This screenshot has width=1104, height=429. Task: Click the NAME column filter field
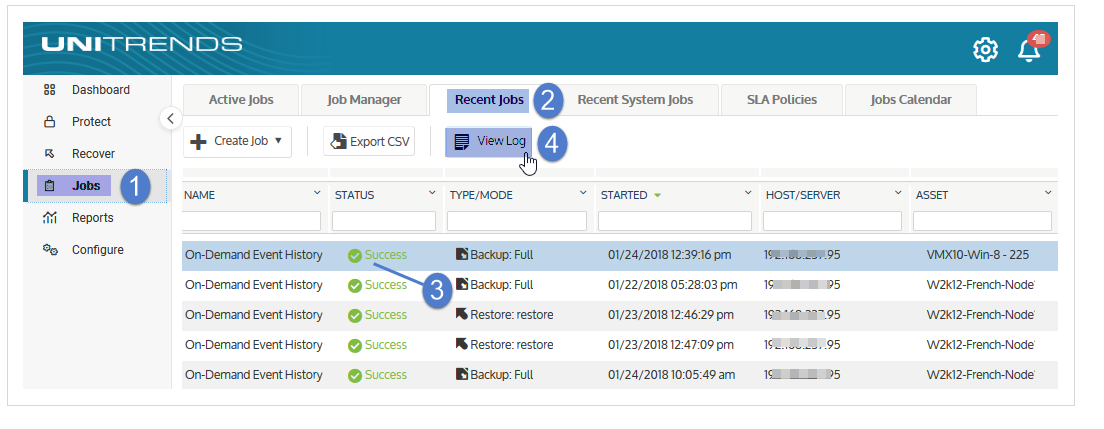[x=252, y=221]
